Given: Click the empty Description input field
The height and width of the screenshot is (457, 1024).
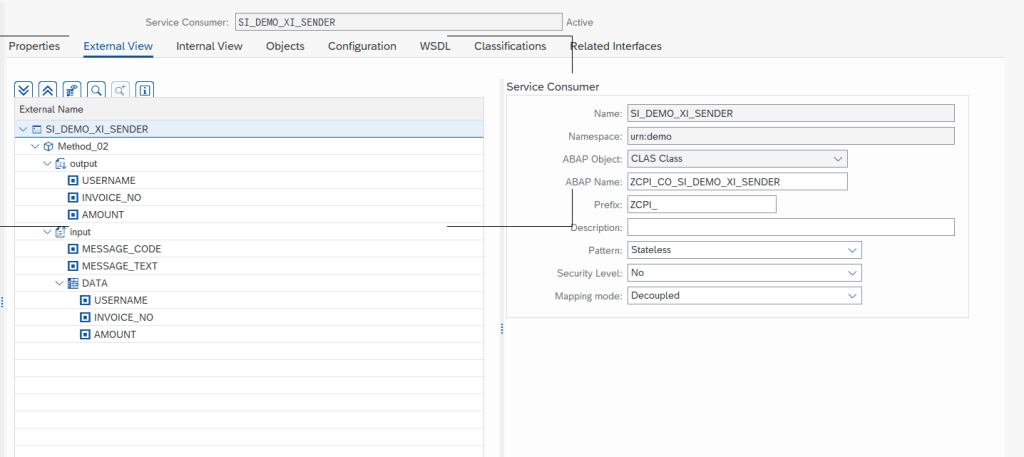Looking at the screenshot, I should (790, 227).
